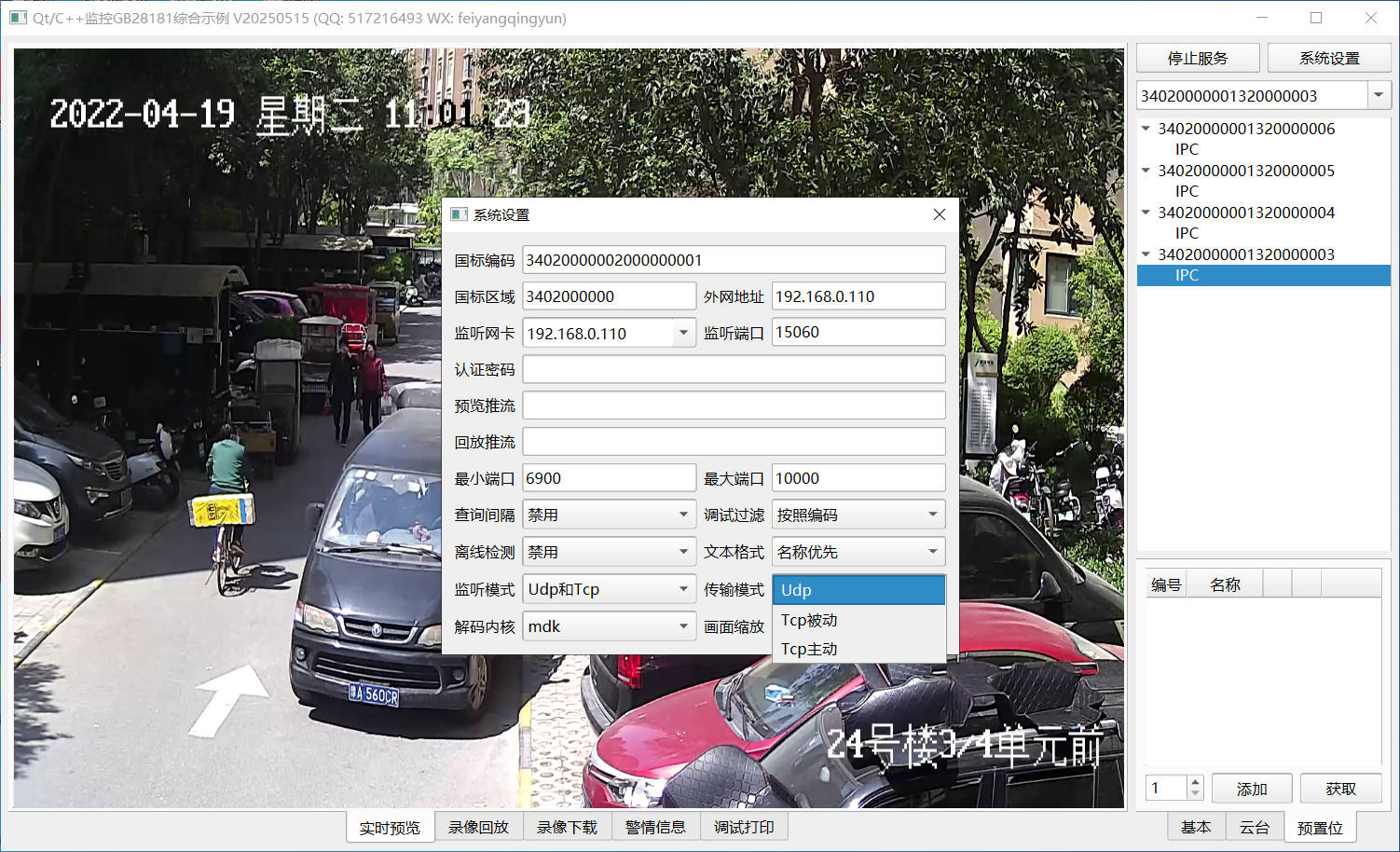Select the IPC under 34020000001320000004
The width and height of the screenshot is (1400, 852).
(x=1187, y=233)
